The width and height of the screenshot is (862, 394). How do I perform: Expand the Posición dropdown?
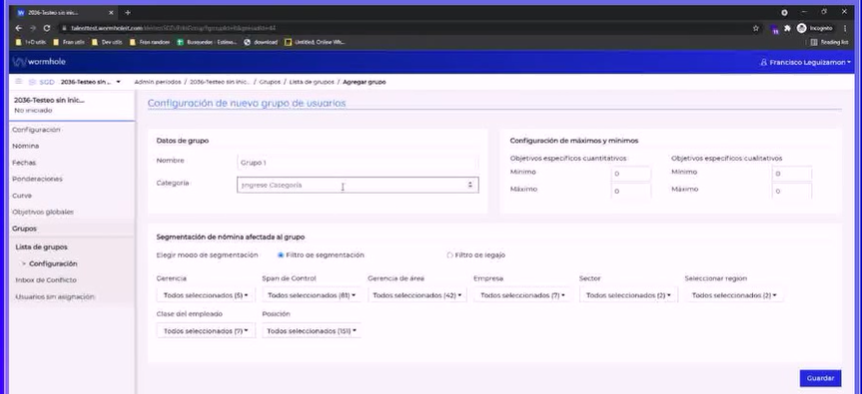pos(311,331)
